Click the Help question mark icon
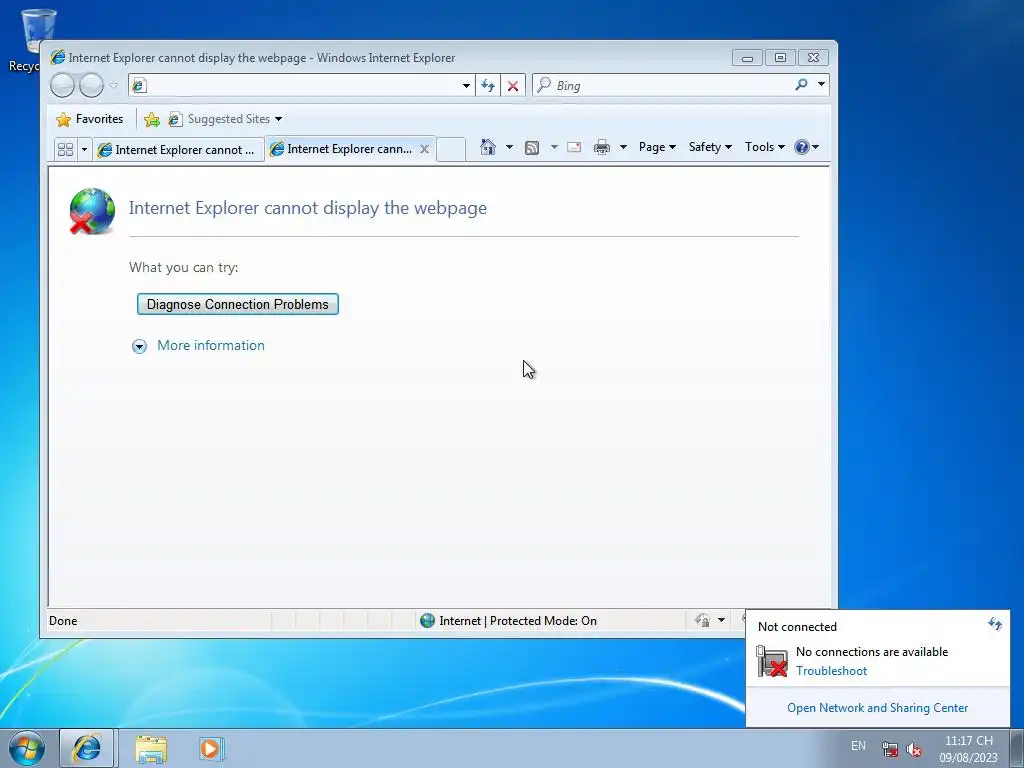This screenshot has height=768, width=1024. [x=802, y=147]
